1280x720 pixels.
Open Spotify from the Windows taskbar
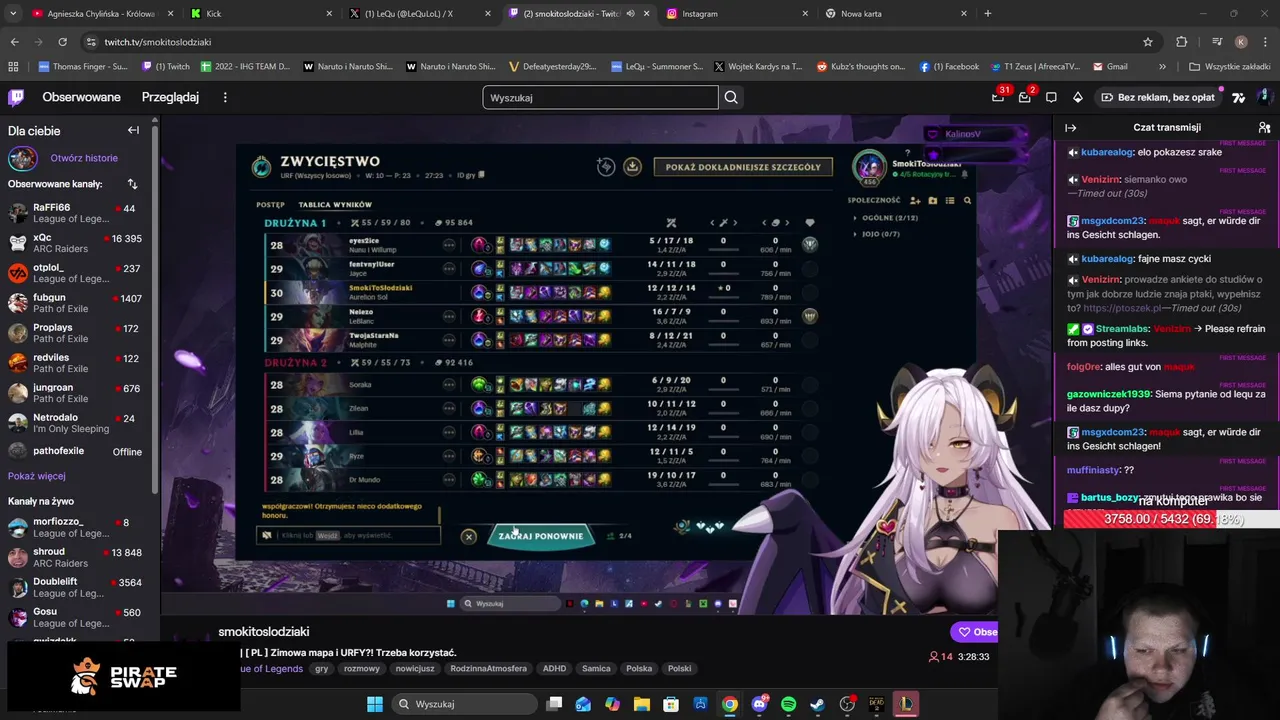[x=788, y=704]
